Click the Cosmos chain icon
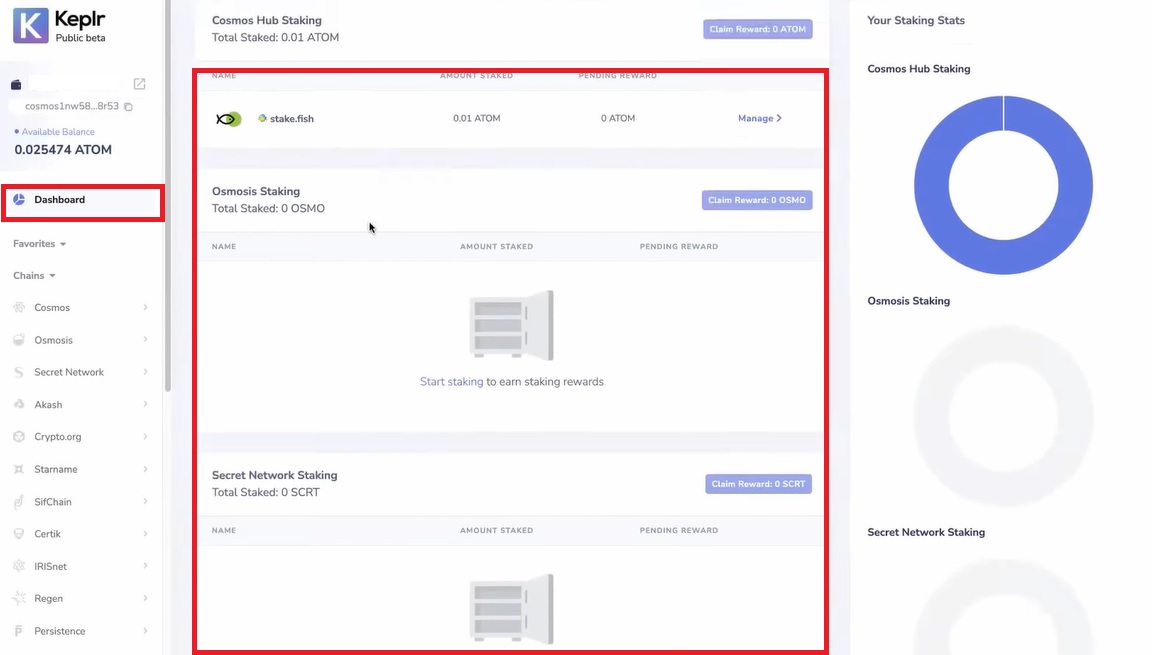The width and height of the screenshot is (1152, 655). click(x=19, y=308)
